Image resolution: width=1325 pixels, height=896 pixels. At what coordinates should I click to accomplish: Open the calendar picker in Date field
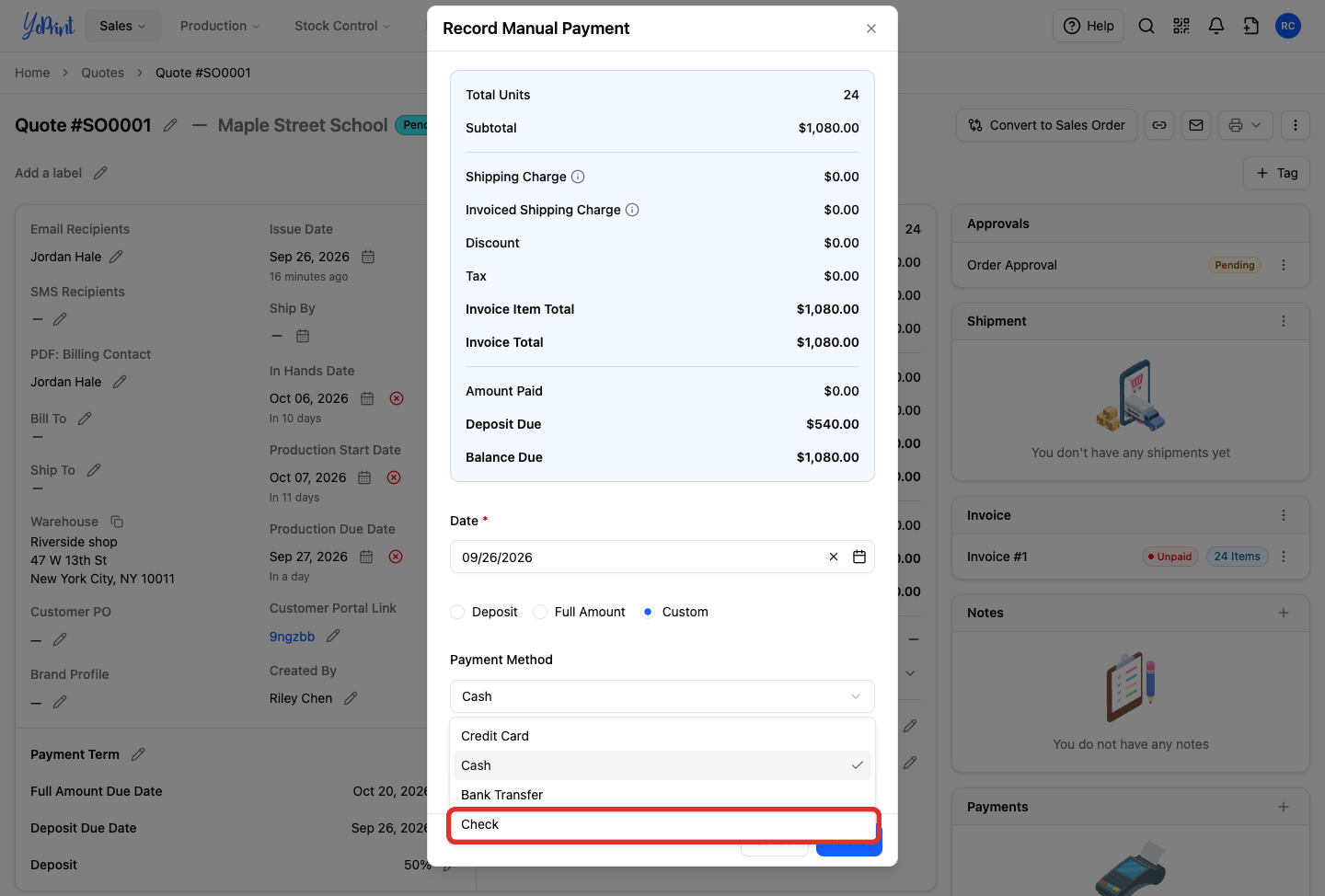coord(859,557)
